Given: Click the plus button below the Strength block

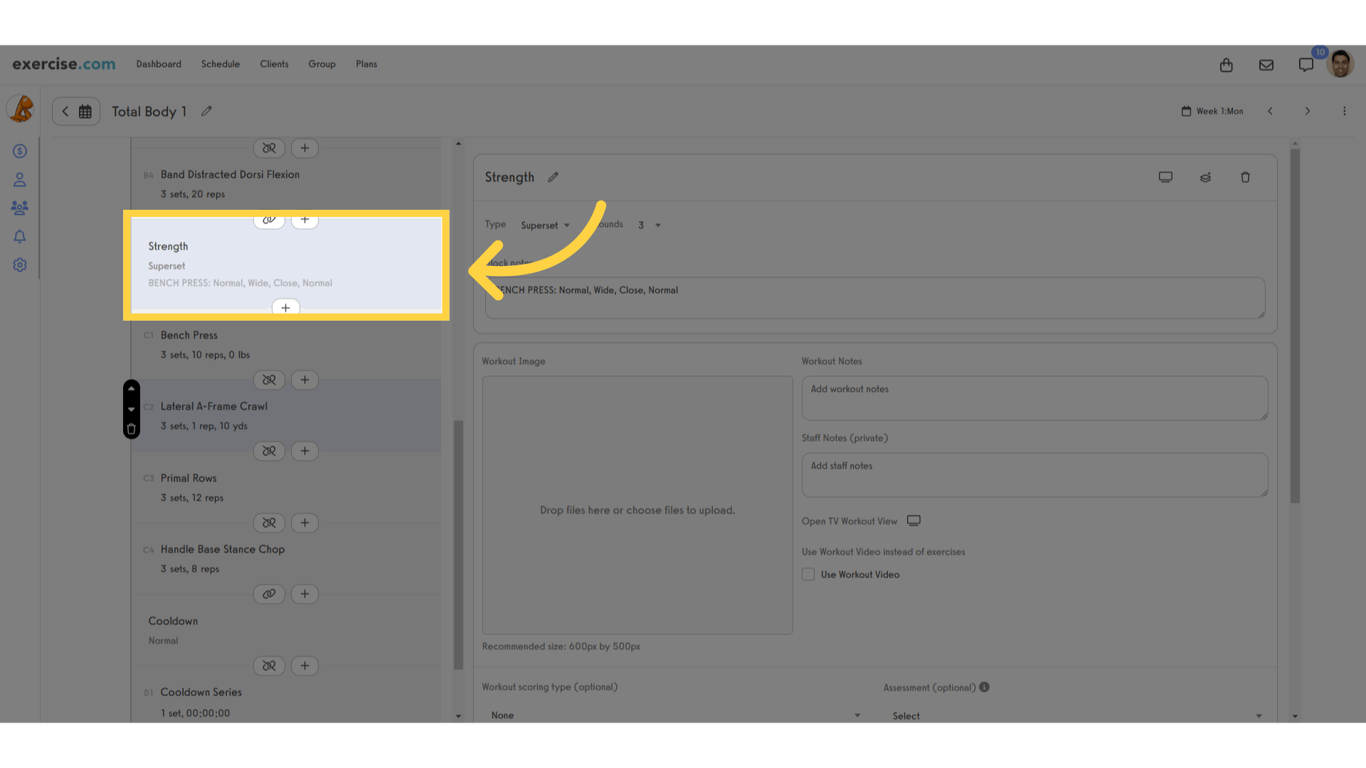Looking at the screenshot, I should pos(287,307).
